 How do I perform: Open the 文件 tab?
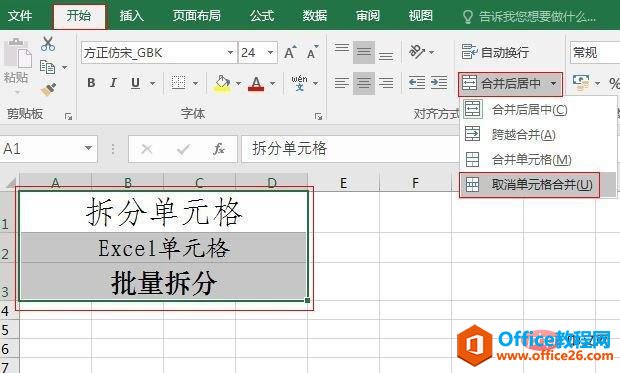(20, 16)
